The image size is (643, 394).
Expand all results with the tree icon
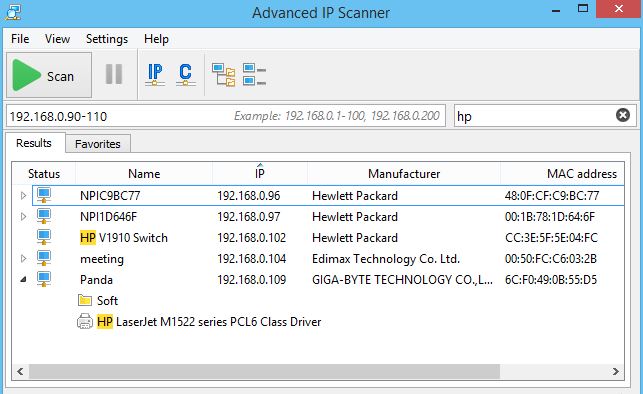[x=223, y=75]
